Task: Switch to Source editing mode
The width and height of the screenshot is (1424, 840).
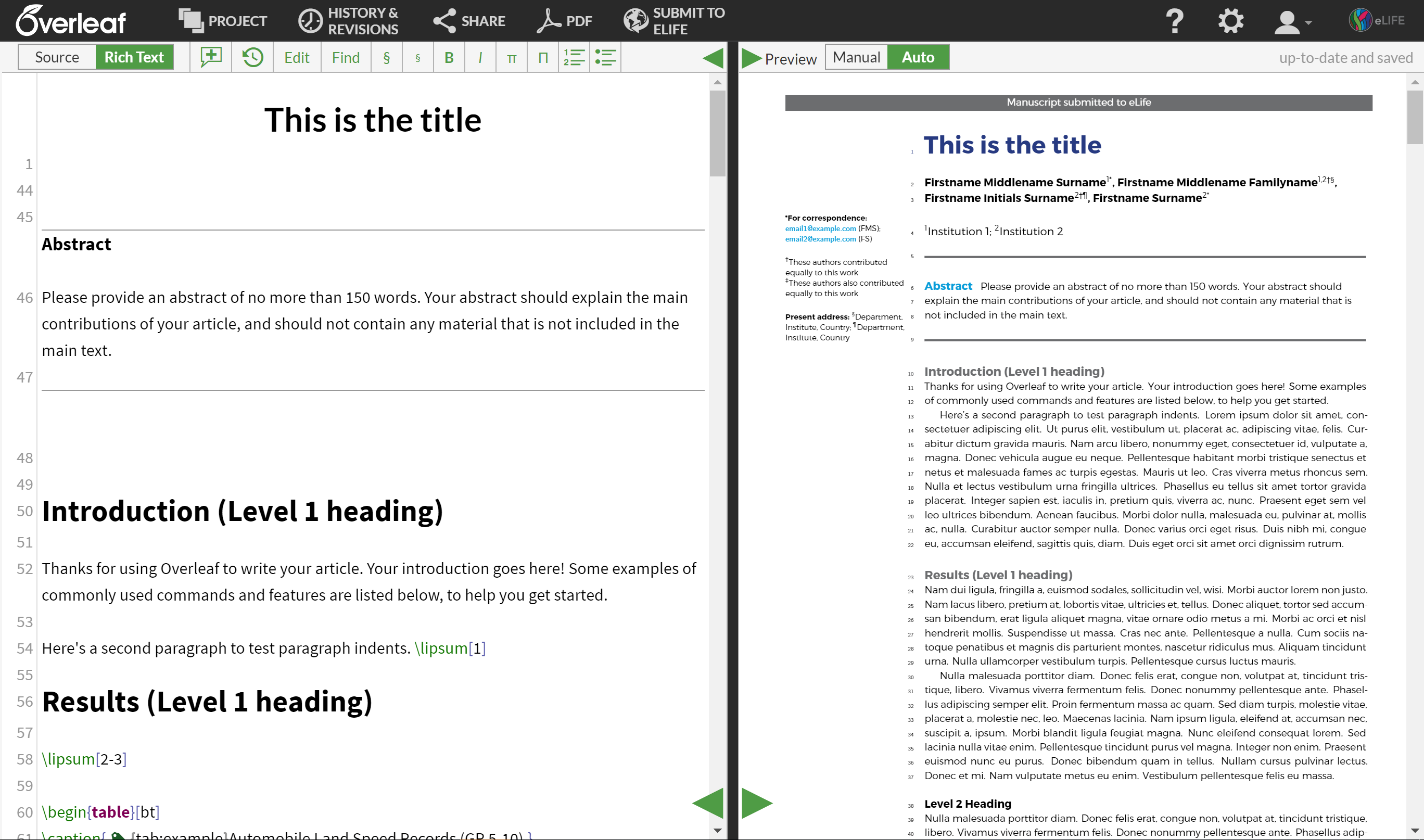Action: pyautogui.click(x=57, y=57)
